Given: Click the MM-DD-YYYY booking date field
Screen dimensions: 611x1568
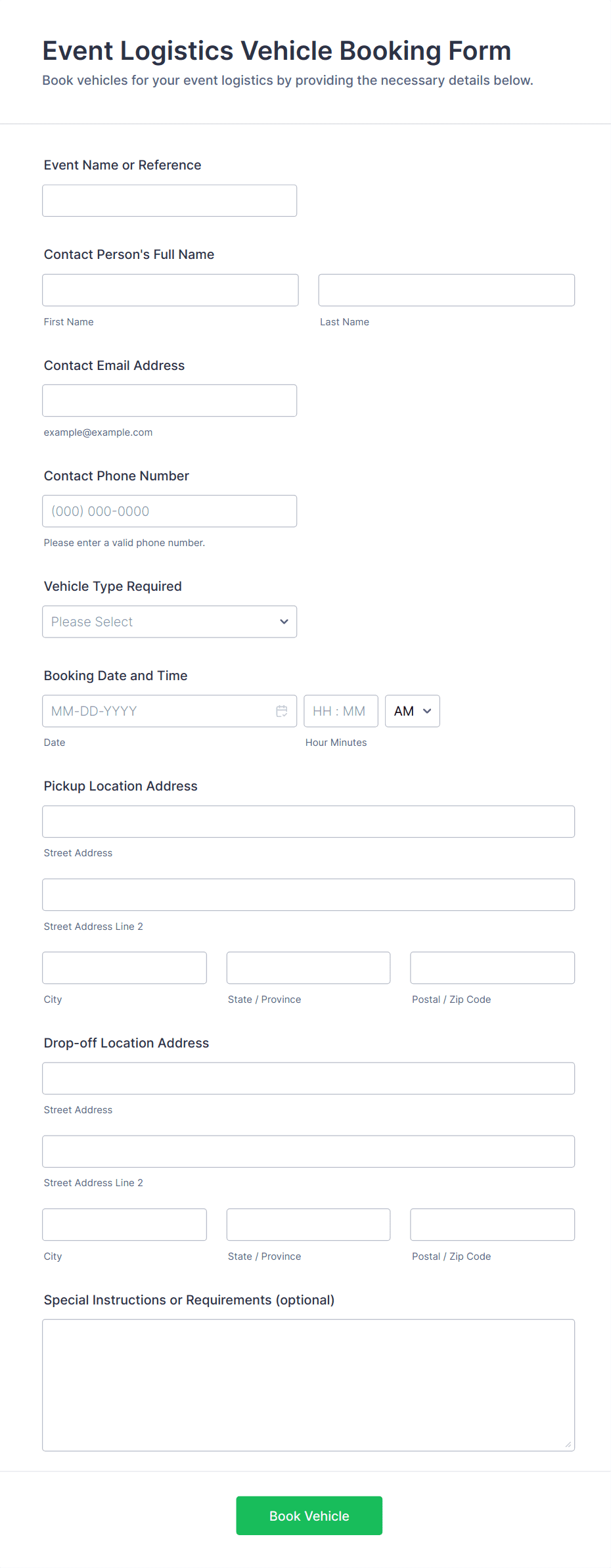Looking at the screenshot, I should [x=158, y=711].
